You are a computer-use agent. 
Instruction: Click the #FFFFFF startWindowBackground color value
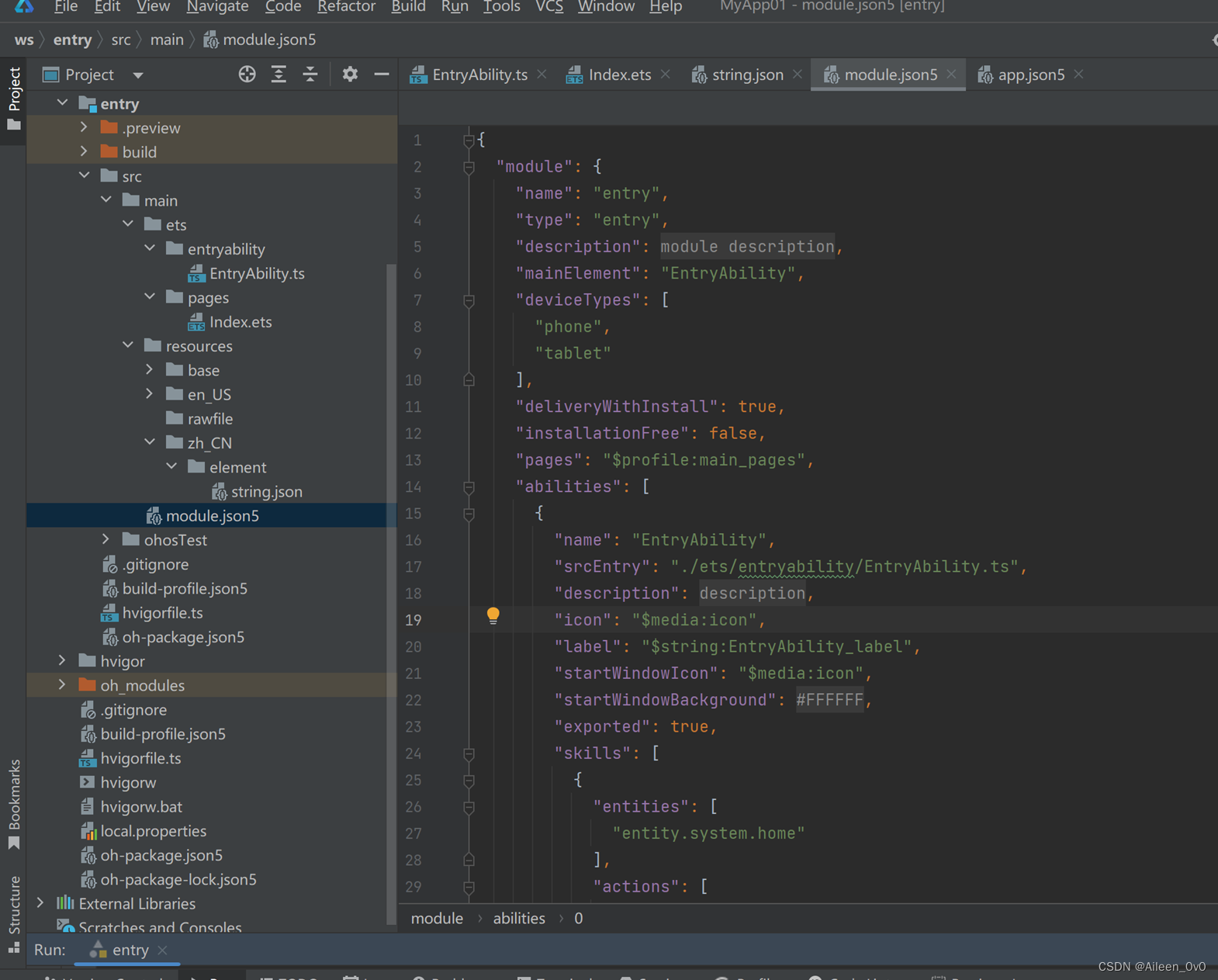[829, 700]
